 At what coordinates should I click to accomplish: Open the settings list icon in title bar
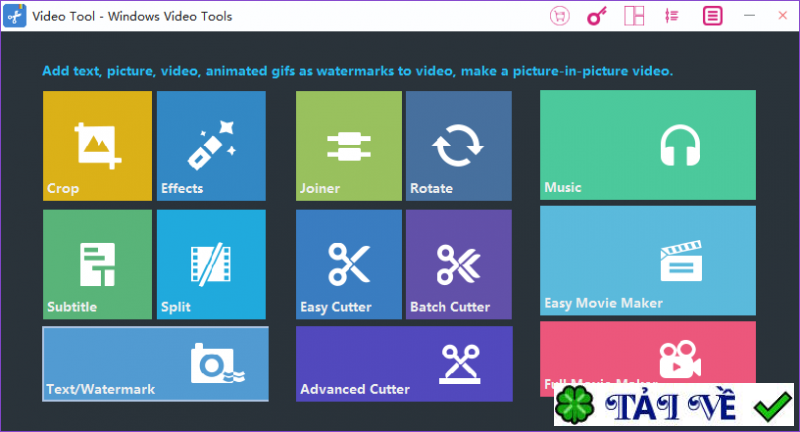tap(672, 16)
